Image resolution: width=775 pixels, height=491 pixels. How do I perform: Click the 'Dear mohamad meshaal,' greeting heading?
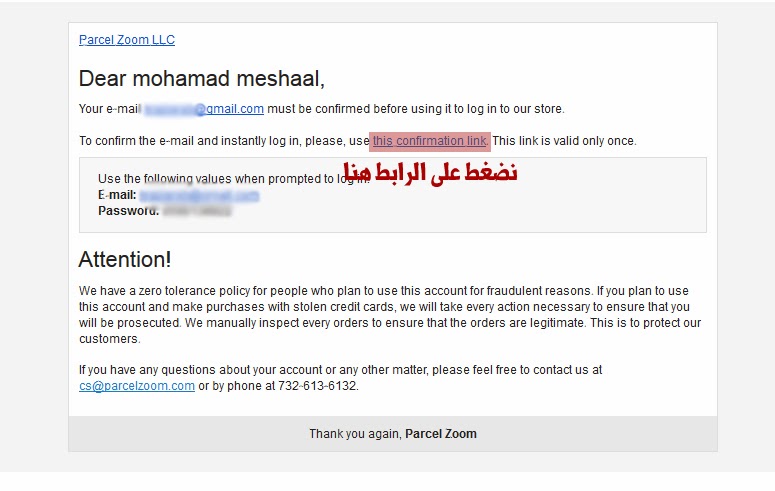click(x=202, y=79)
